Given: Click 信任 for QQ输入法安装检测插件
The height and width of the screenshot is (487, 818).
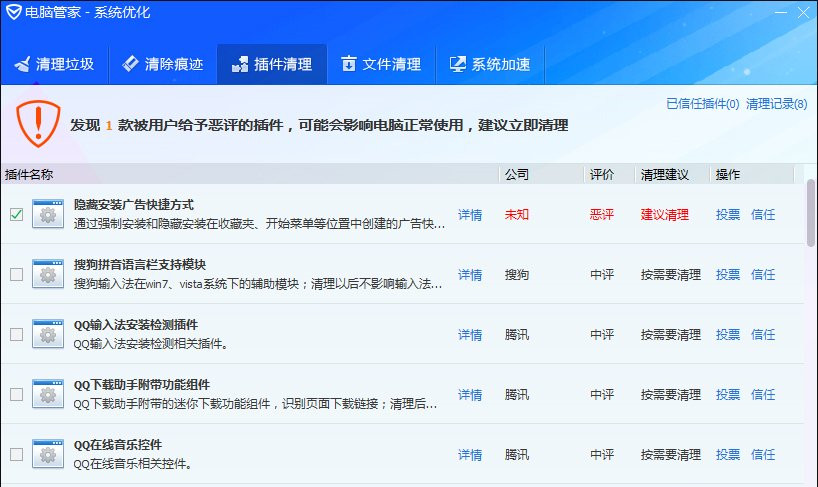Looking at the screenshot, I should (763, 335).
